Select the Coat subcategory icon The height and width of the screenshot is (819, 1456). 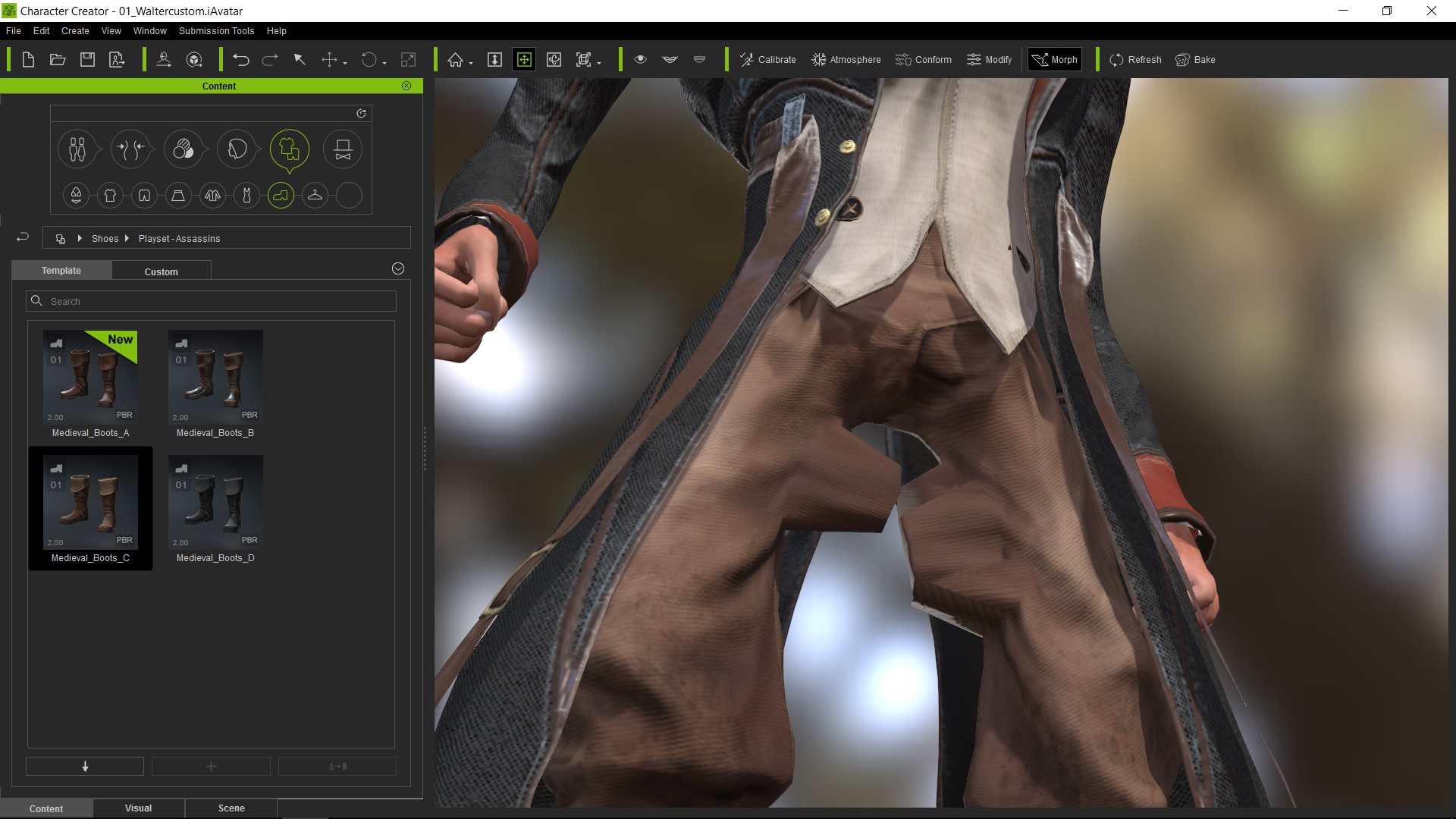(x=212, y=196)
